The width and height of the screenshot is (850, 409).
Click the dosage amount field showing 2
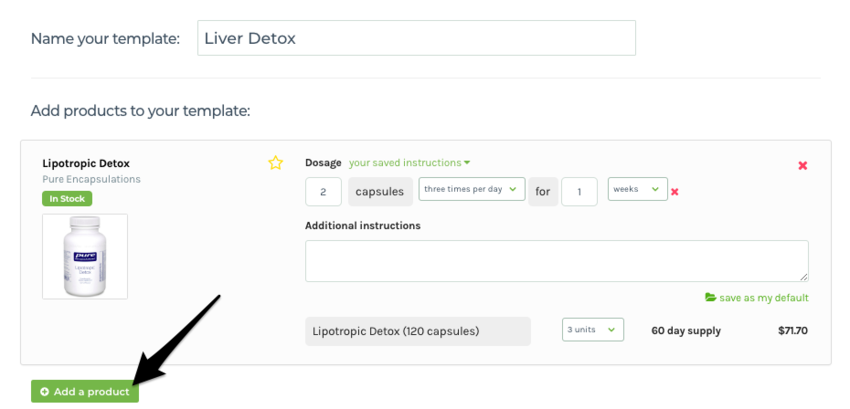[x=323, y=191]
